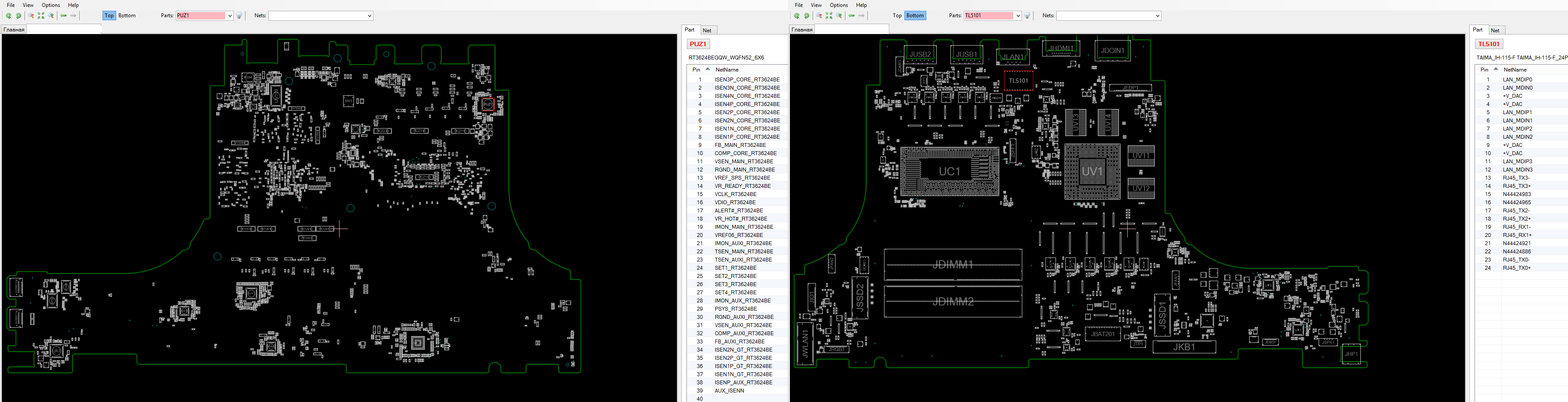Zoom out using left window magnifier icon
Screen dimensions: 1568x402
(31, 16)
